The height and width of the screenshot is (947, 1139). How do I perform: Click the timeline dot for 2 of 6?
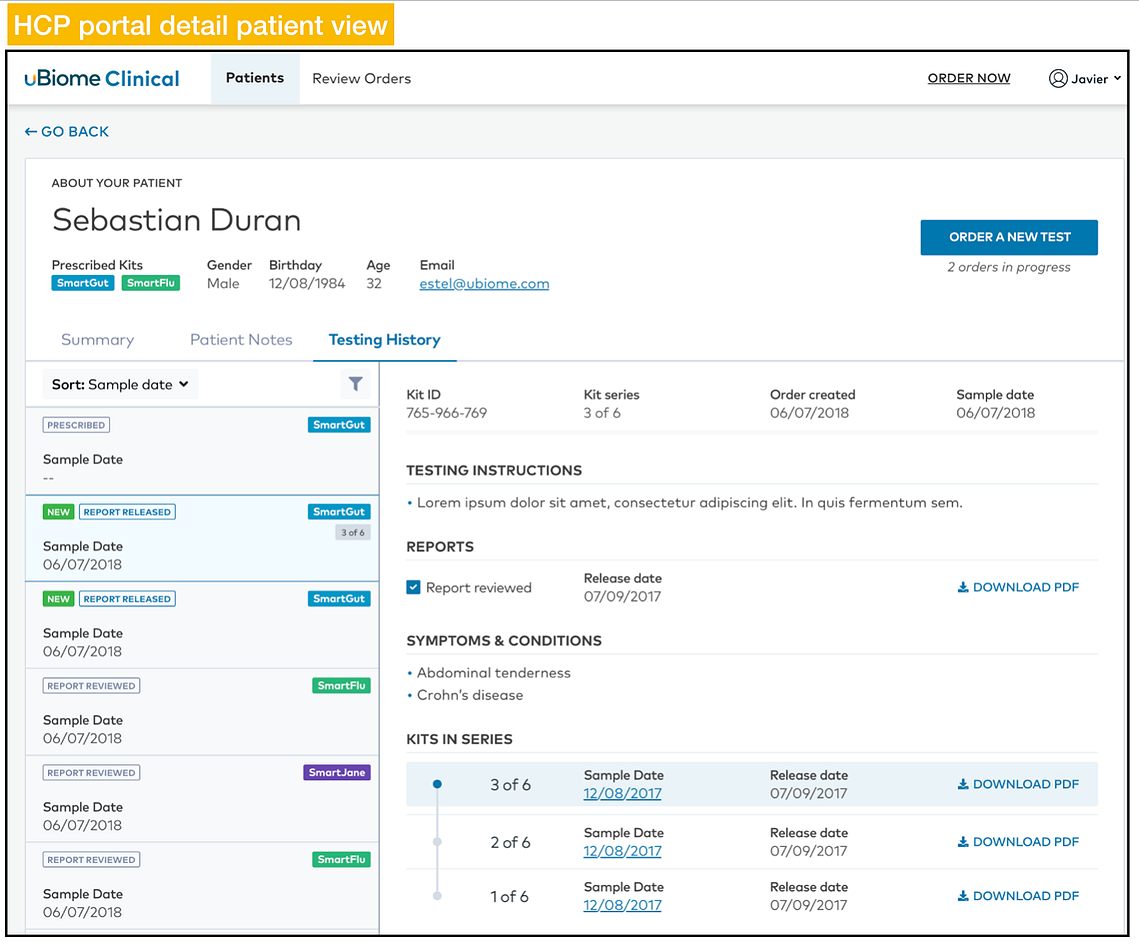tap(437, 842)
